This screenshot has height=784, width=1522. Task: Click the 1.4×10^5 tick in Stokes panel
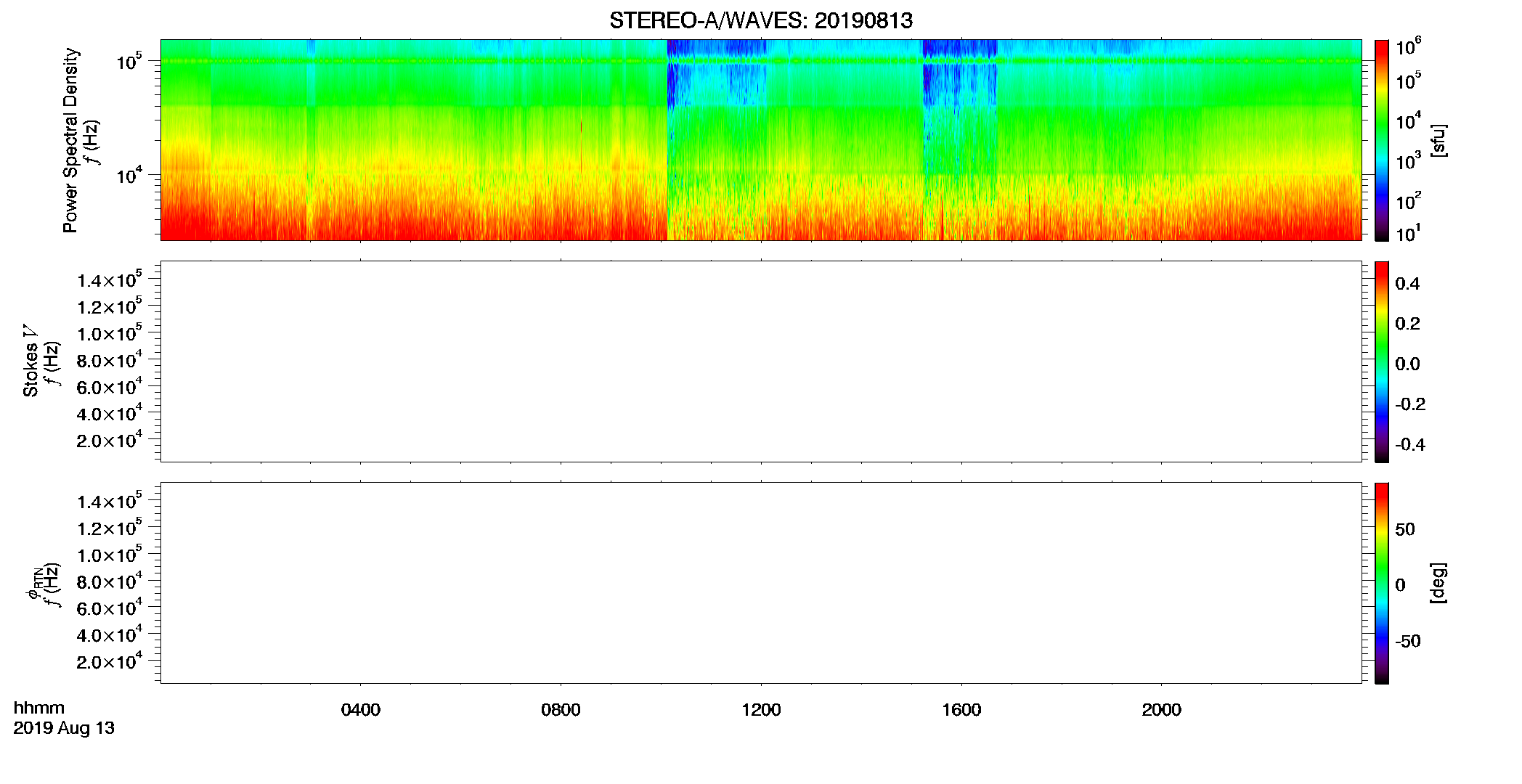[110, 279]
